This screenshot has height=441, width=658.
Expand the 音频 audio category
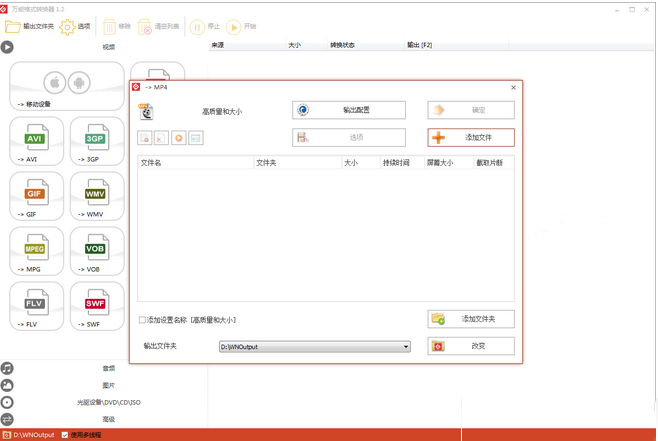point(108,368)
